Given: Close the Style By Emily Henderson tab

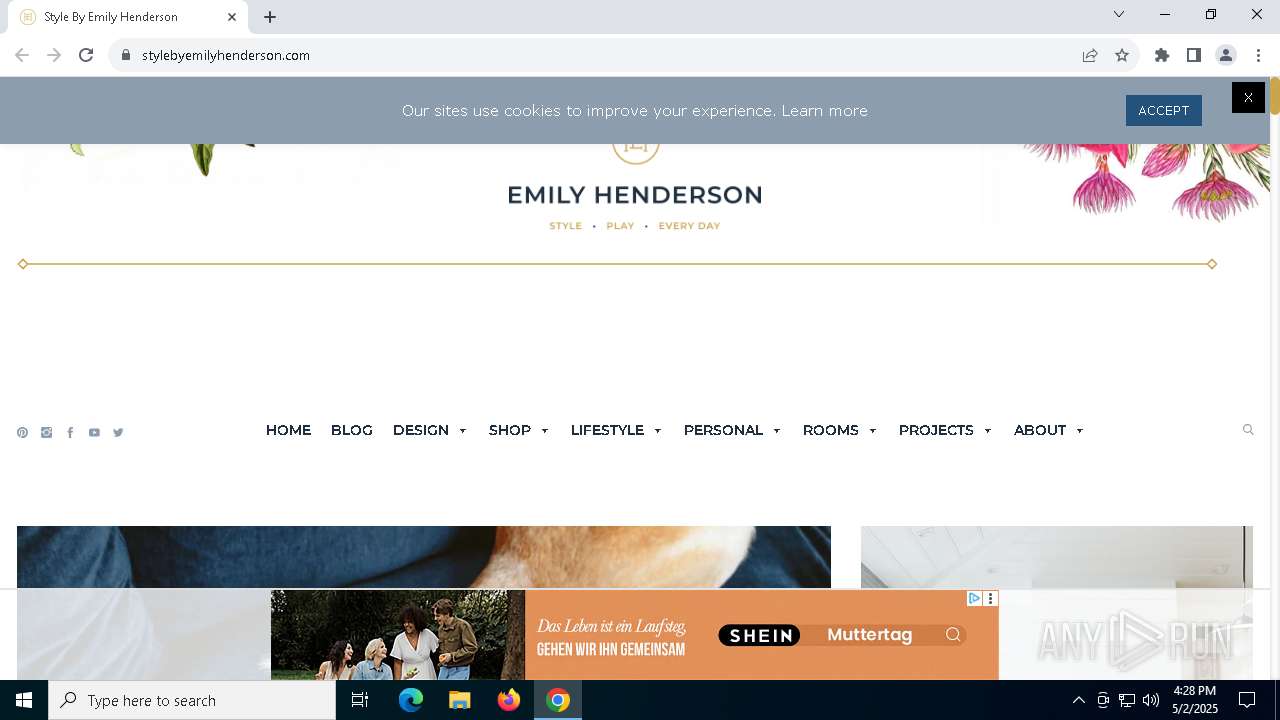Looking at the screenshot, I should coord(232,17).
